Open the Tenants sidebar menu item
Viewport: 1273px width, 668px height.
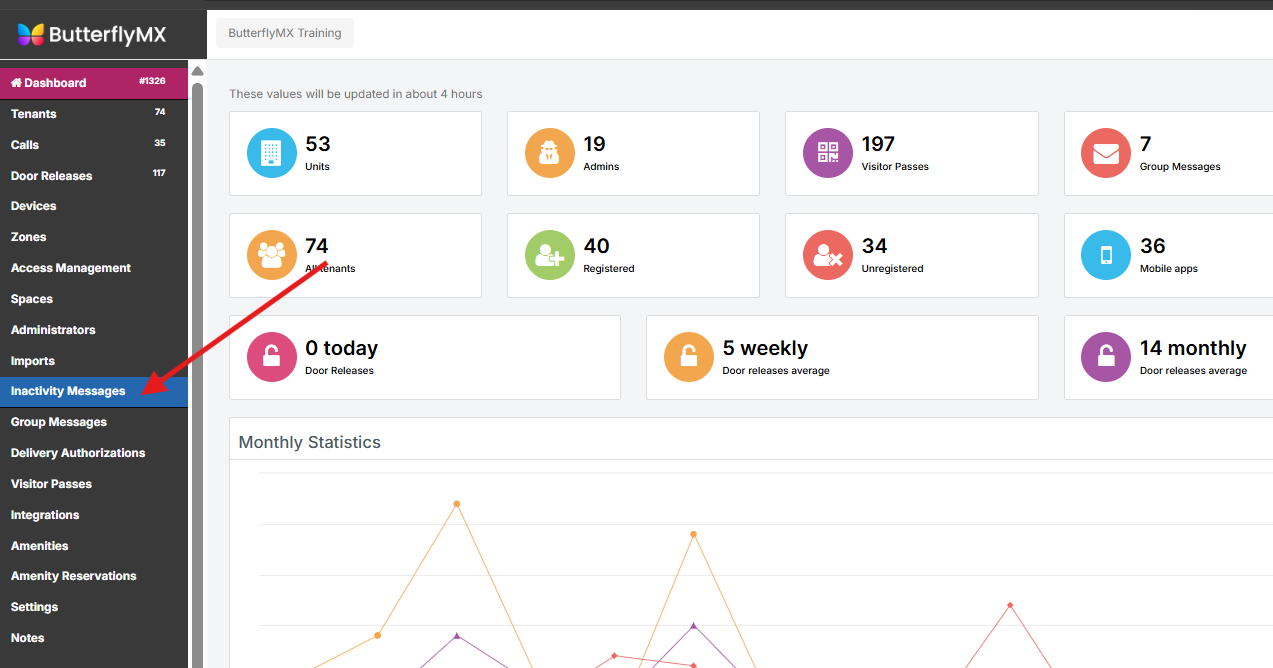pos(34,114)
